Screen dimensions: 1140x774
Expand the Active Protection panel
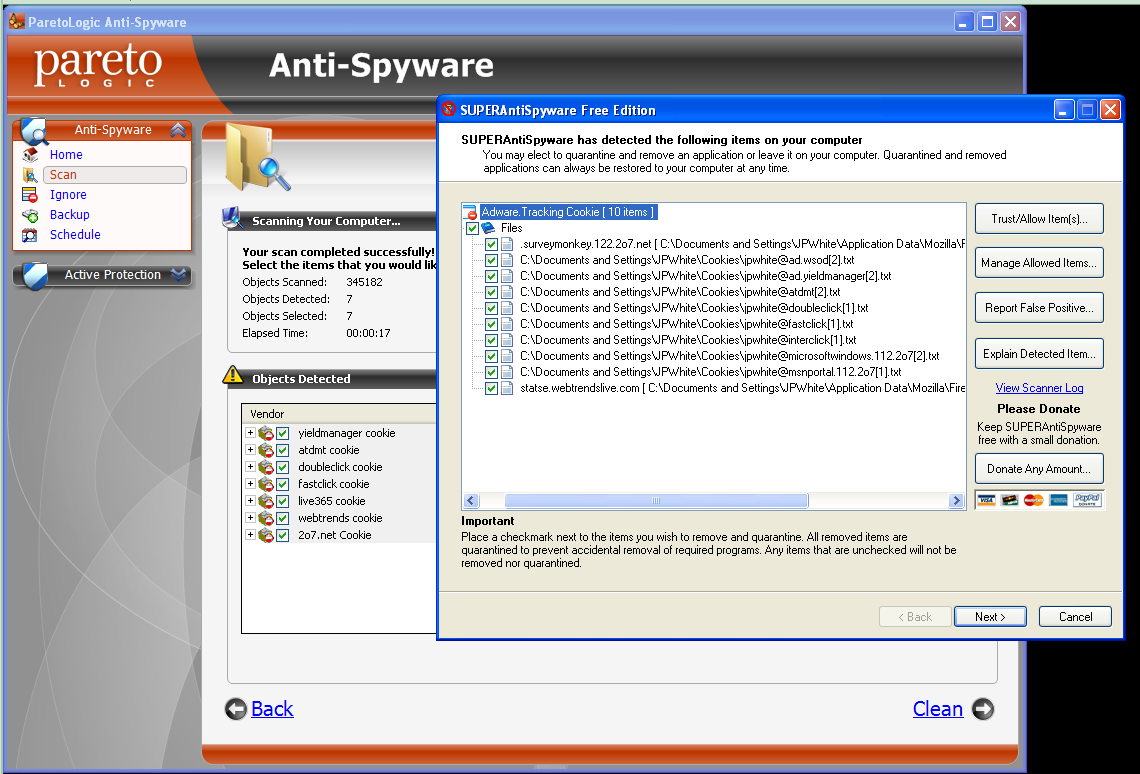click(x=177, y=275)
